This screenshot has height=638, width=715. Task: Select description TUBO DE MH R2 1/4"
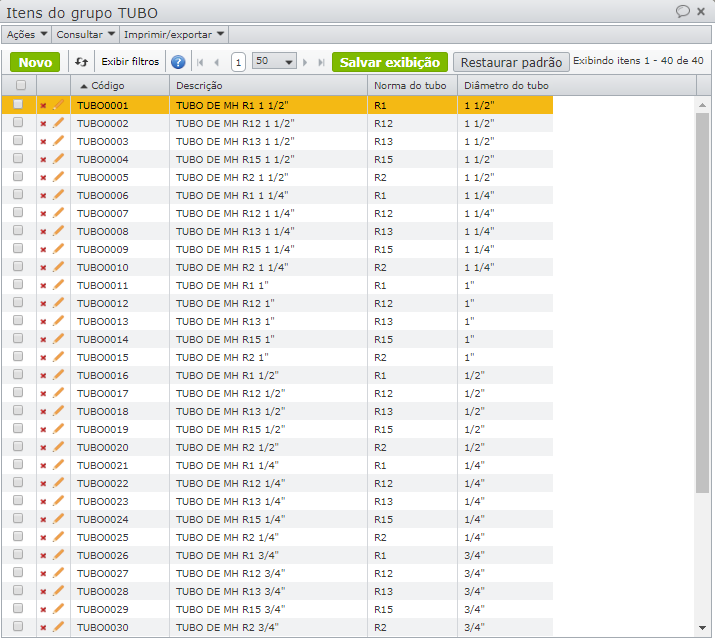coord(227,538)
